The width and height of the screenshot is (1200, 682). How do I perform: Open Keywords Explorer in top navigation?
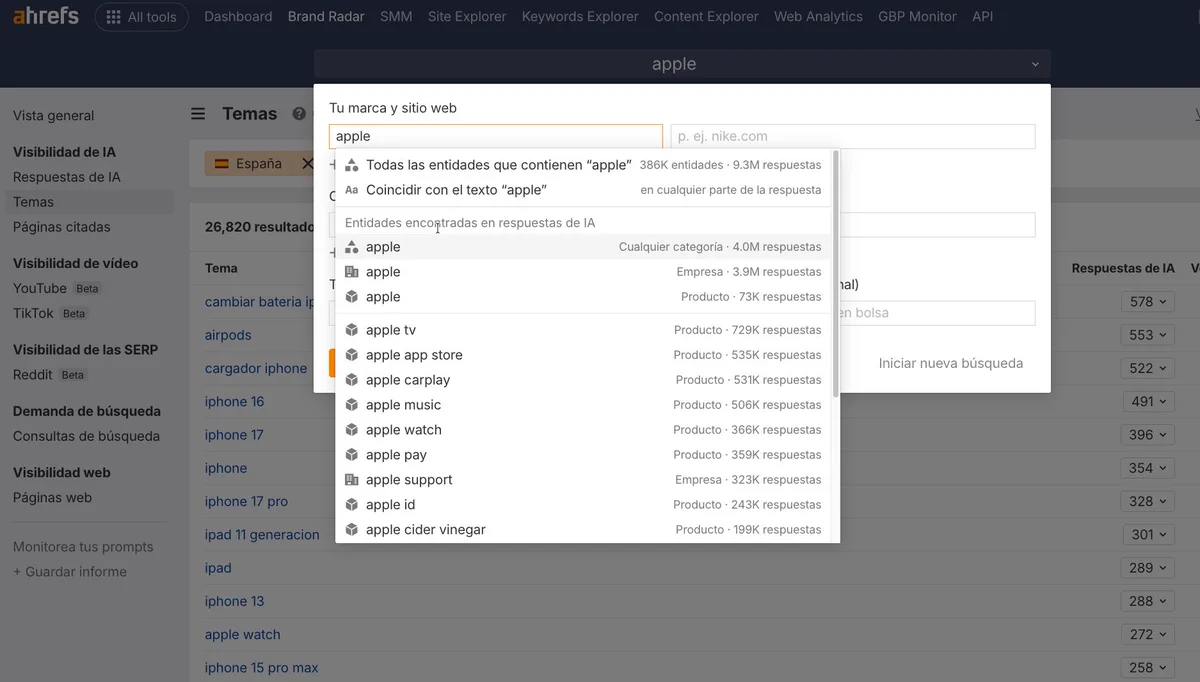coord(580,17)
